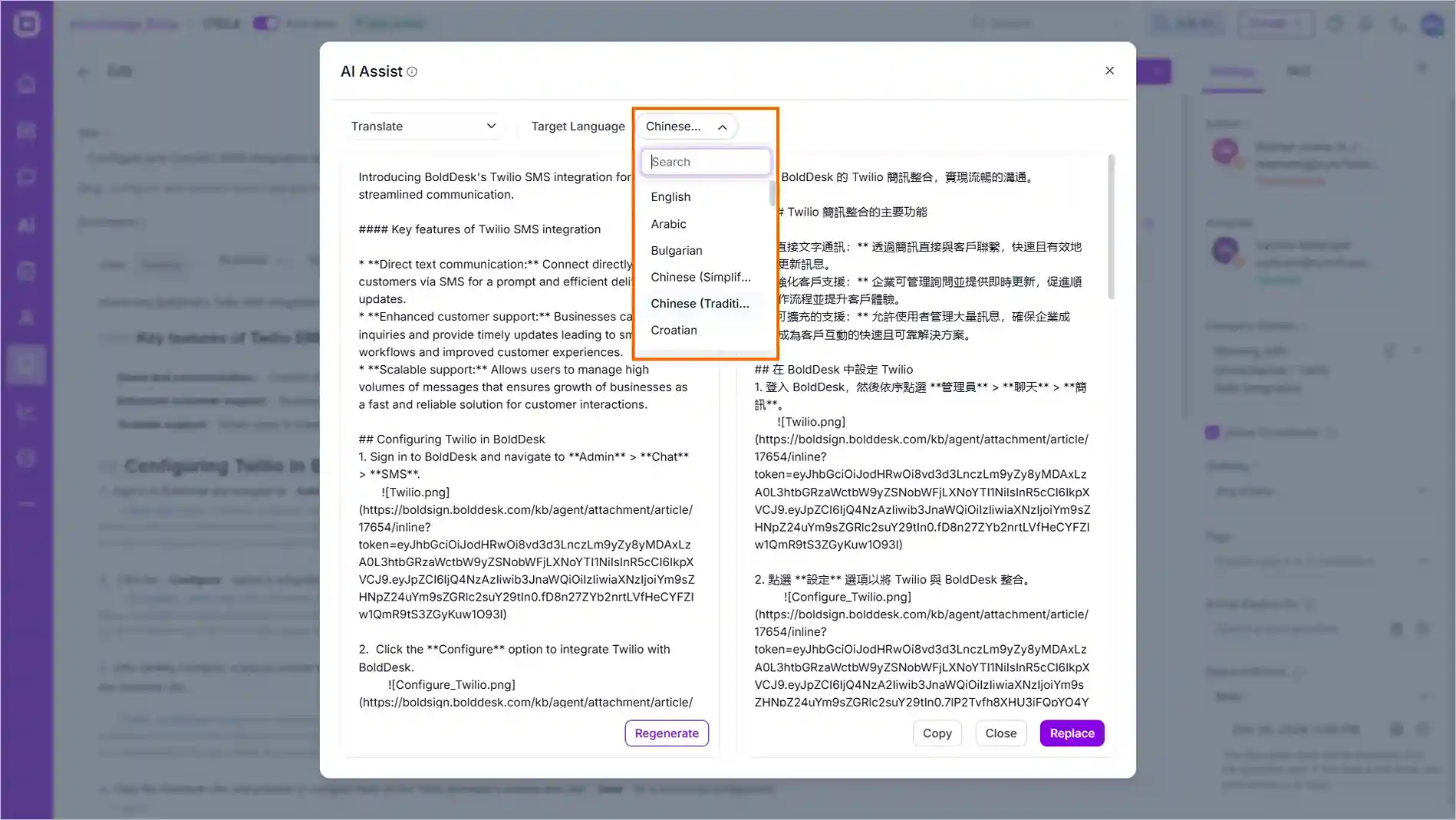This screenshot has width=1456, height=820.
Task: Choose Arabic as target language
Action: pos(668,224)
